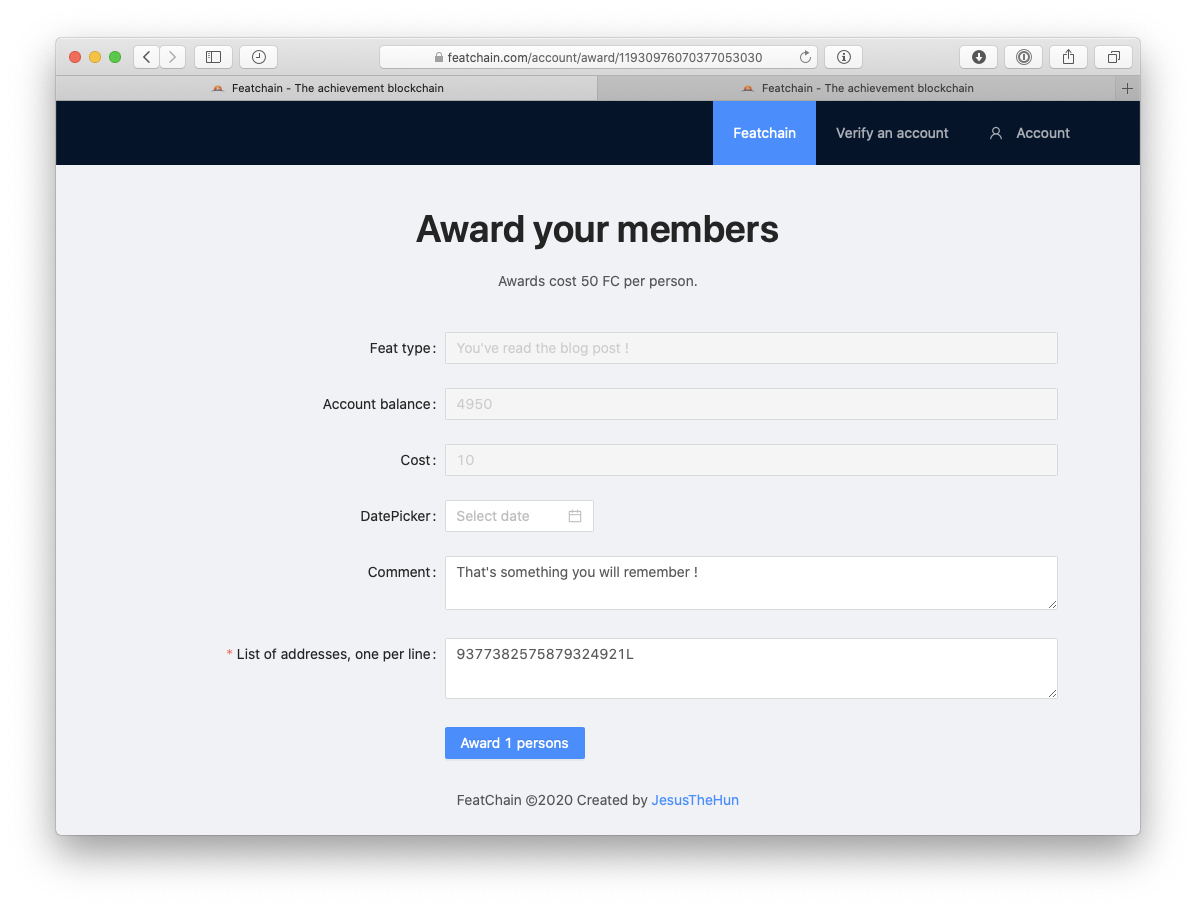Click the text Awards cost 50 FC per person
Screen dimensions: 1196x909
click(597, 281)
